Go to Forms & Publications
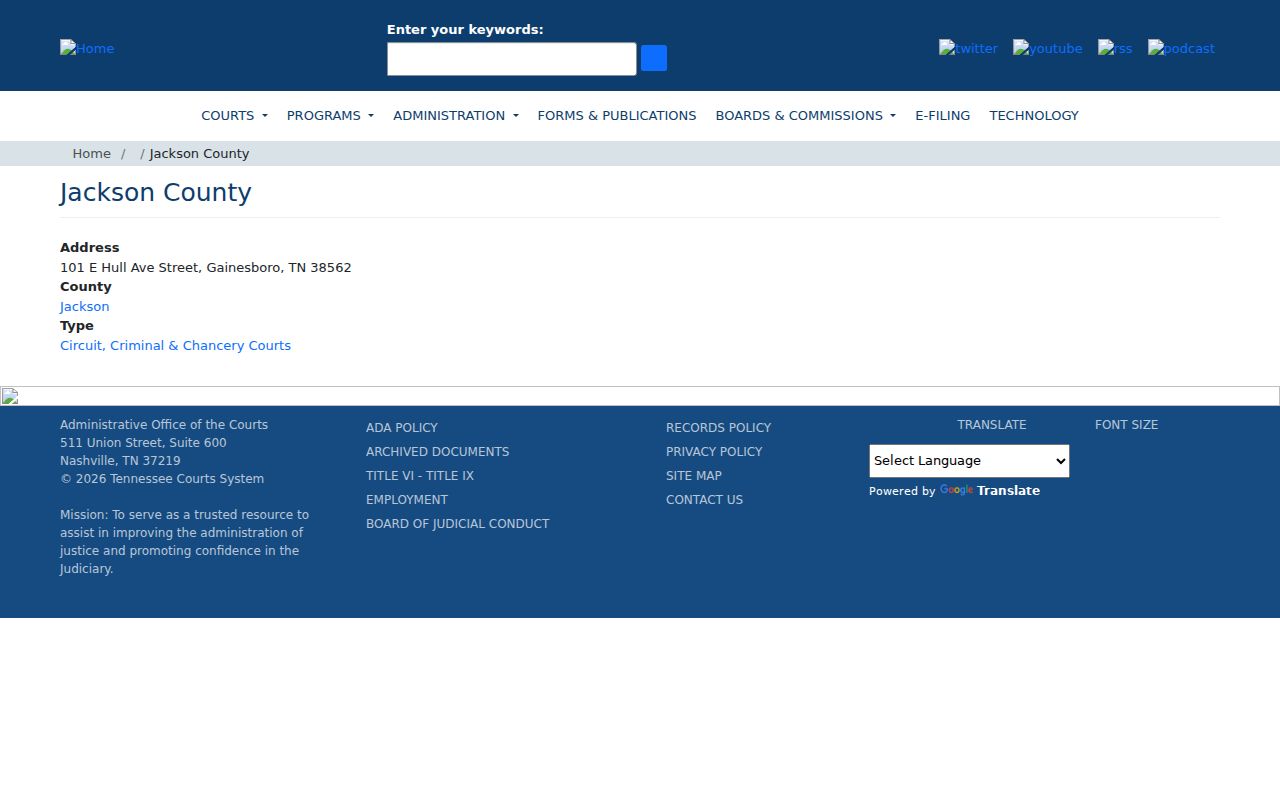 (x=617, y=116)
